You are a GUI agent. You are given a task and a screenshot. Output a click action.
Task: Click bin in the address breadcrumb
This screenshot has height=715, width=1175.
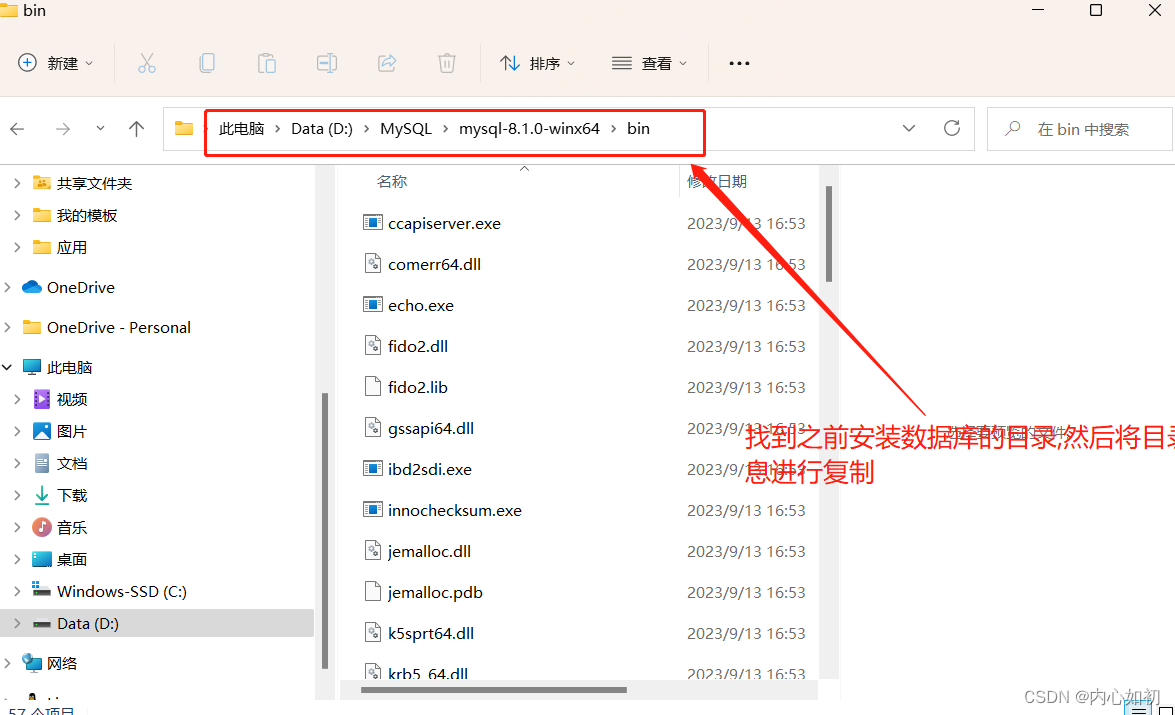638,129
